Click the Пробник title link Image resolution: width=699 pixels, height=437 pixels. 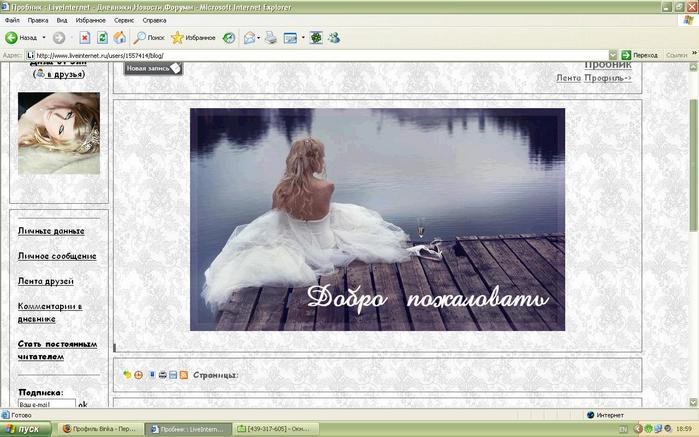click(x=608, y=65)
